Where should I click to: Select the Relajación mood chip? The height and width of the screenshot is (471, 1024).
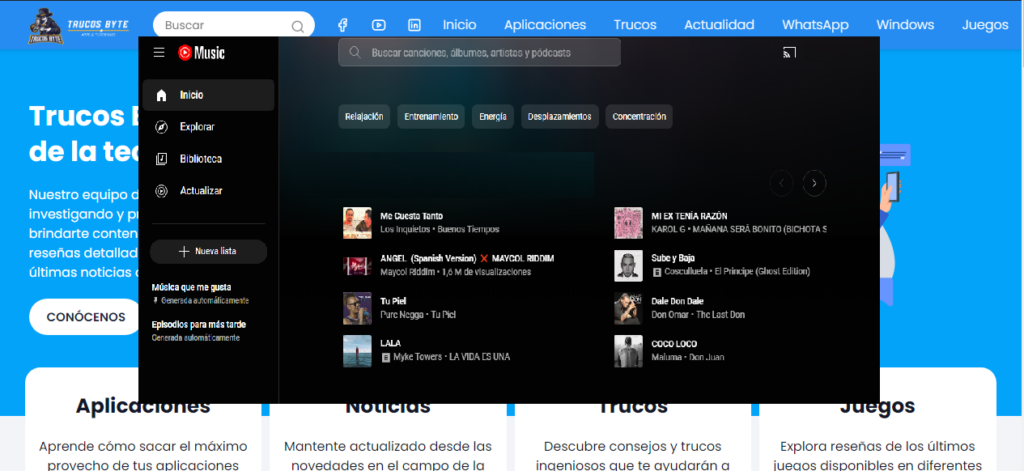(x=364, y=117)
